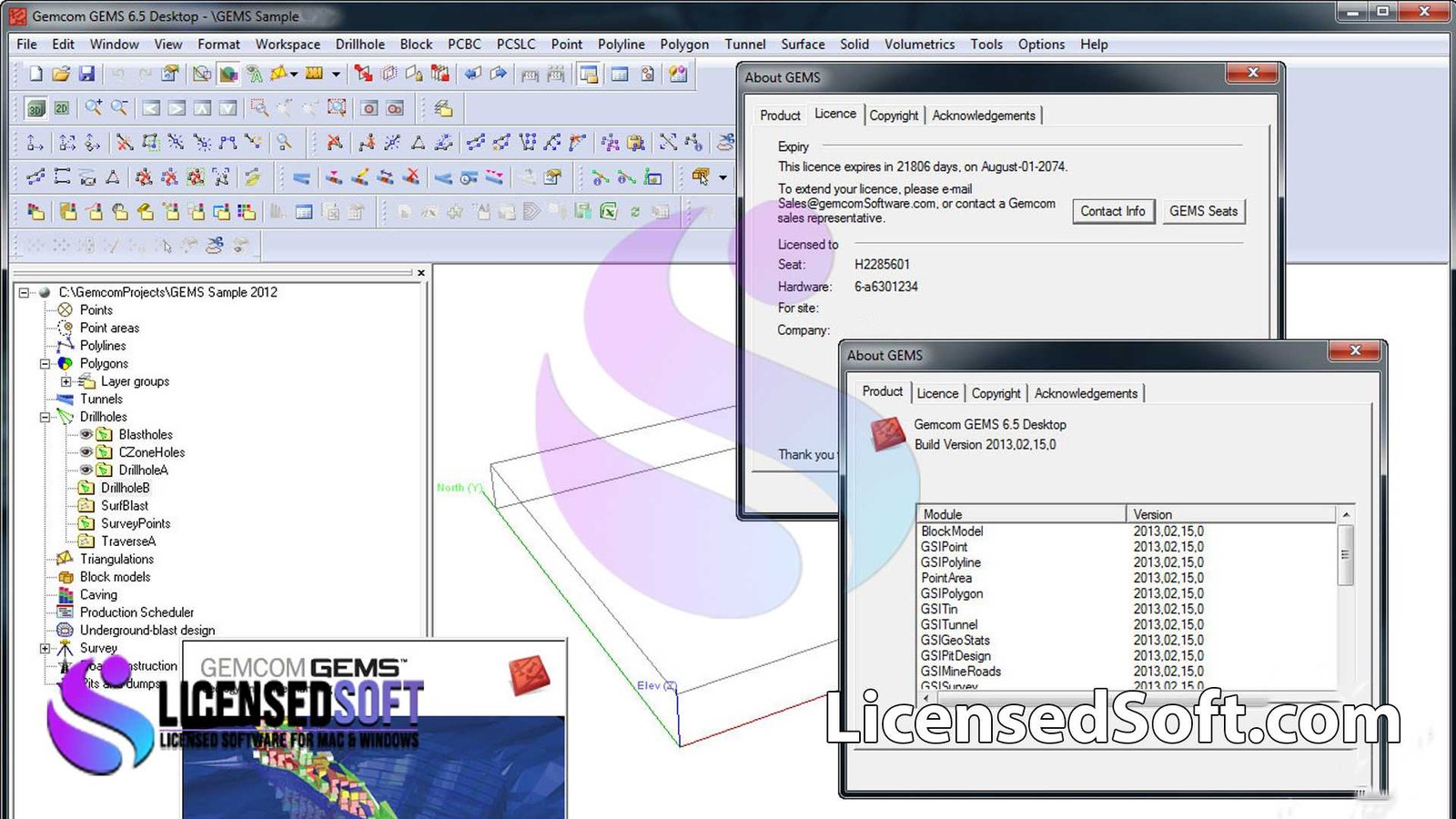This screenshot has width=1456, height=819.
Task: Click the Caving icon in tree
Action: click(x=65, y=594)
